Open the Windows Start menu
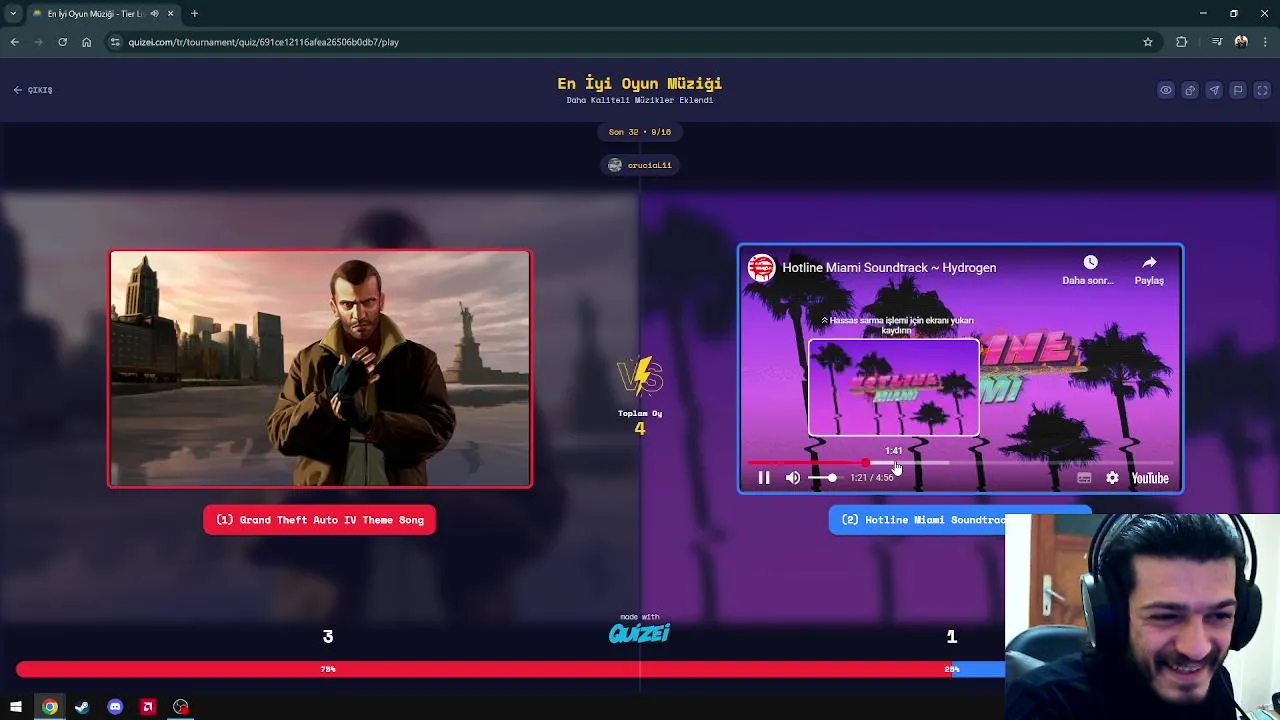The width and height of the screenshot is (1280, 720). tap(16, 707)
